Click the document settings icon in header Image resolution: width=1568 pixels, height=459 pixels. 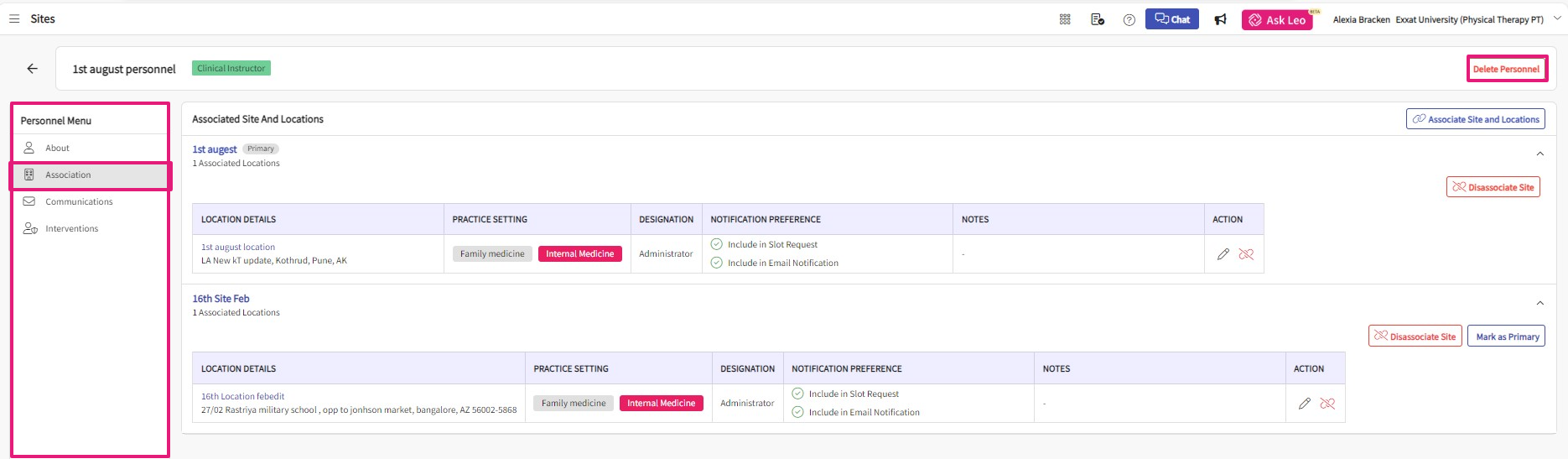point(1097,19)
